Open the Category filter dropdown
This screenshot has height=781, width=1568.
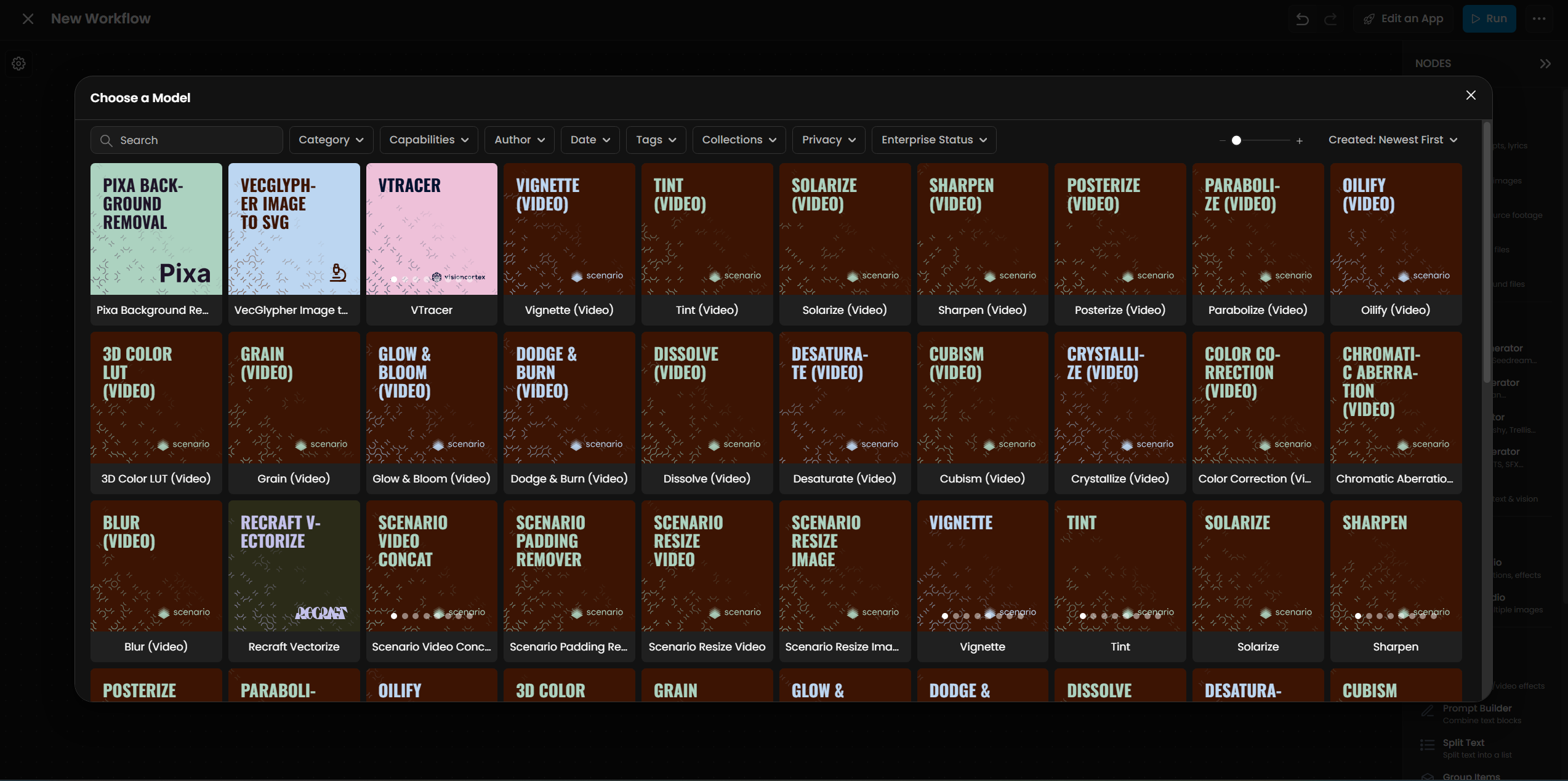tap(331, 140)
